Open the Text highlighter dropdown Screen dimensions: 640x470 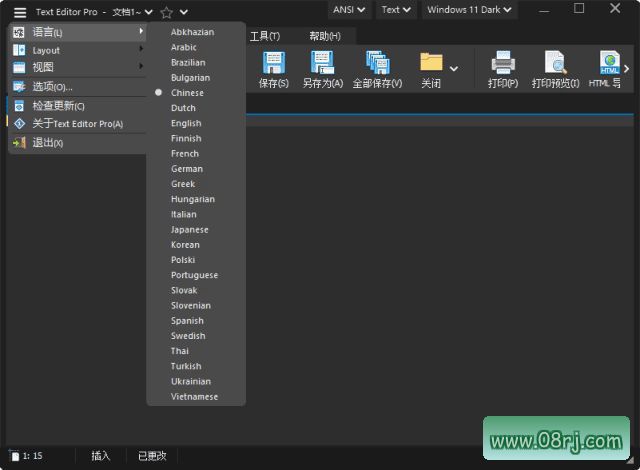point(396,10)
